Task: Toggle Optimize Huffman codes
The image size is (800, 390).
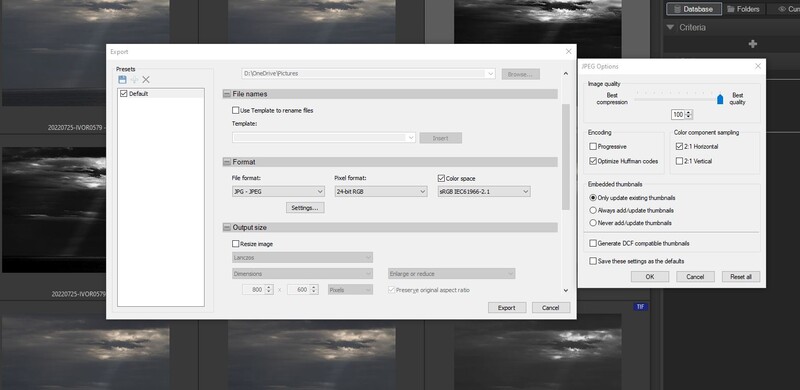Action: click(x=592, y=161)
